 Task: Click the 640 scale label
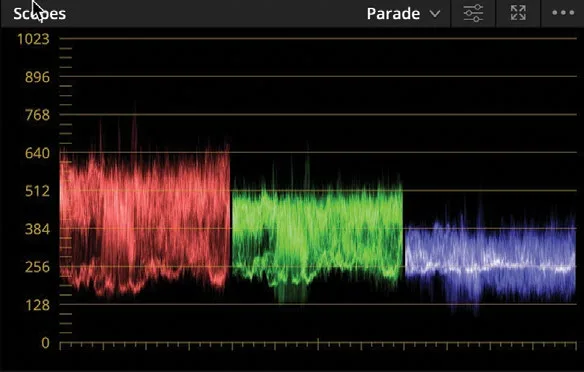(37, 153)
